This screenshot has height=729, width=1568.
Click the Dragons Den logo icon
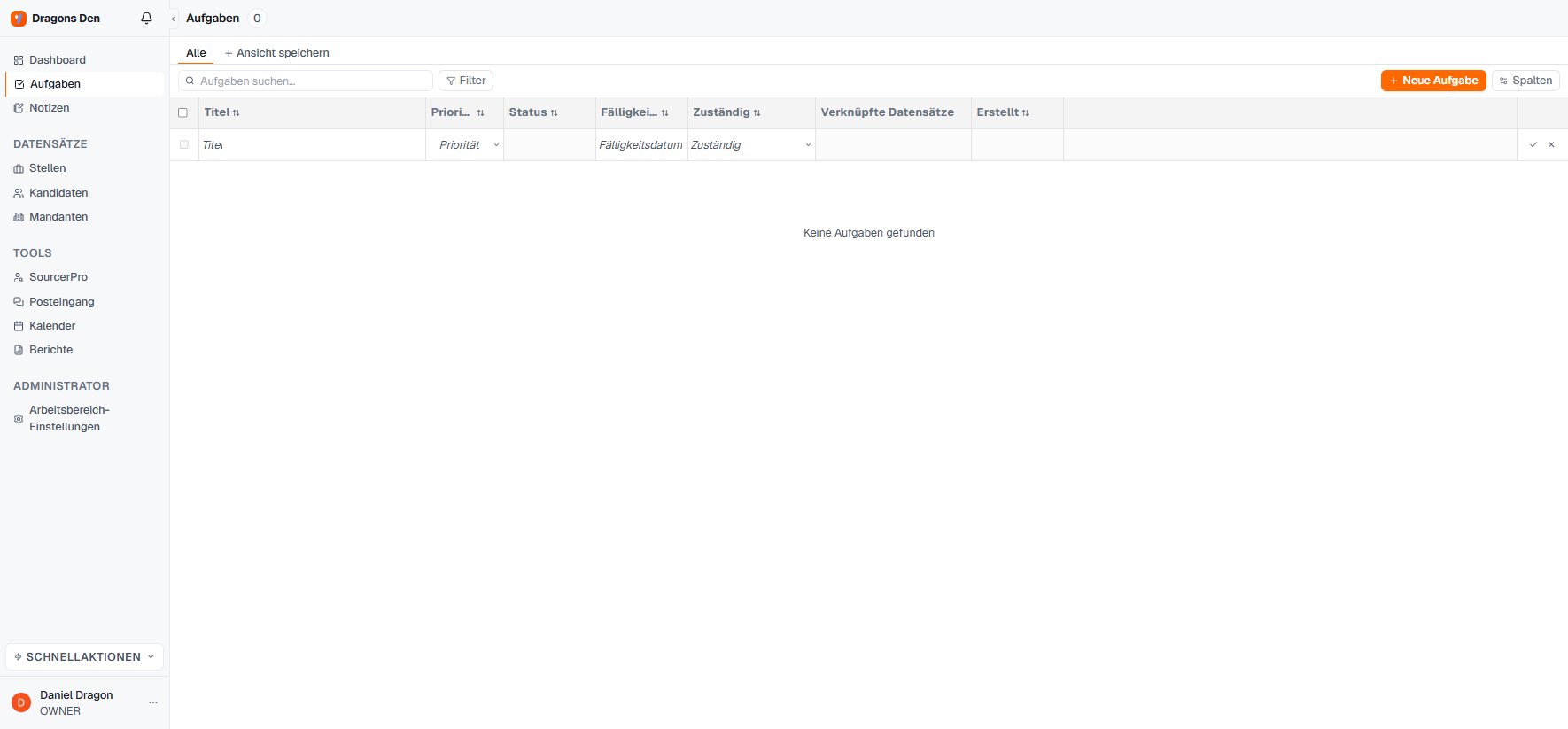tap(19, 19)
